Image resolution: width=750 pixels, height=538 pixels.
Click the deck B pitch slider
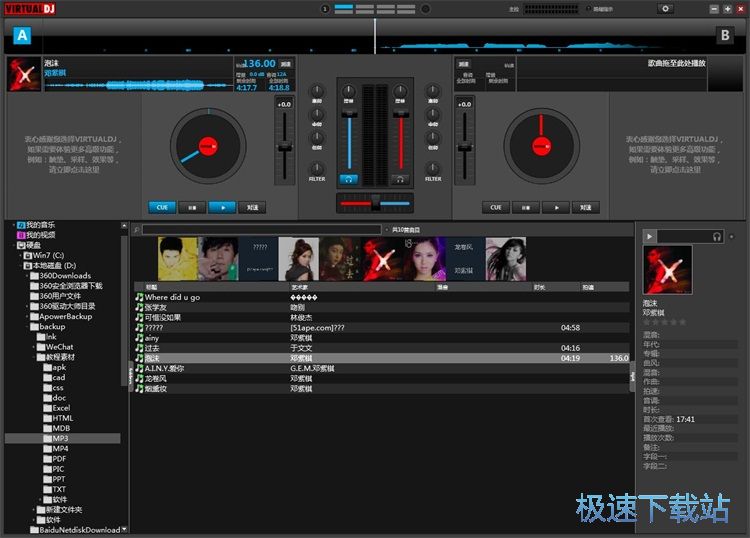tap(464, 147)
